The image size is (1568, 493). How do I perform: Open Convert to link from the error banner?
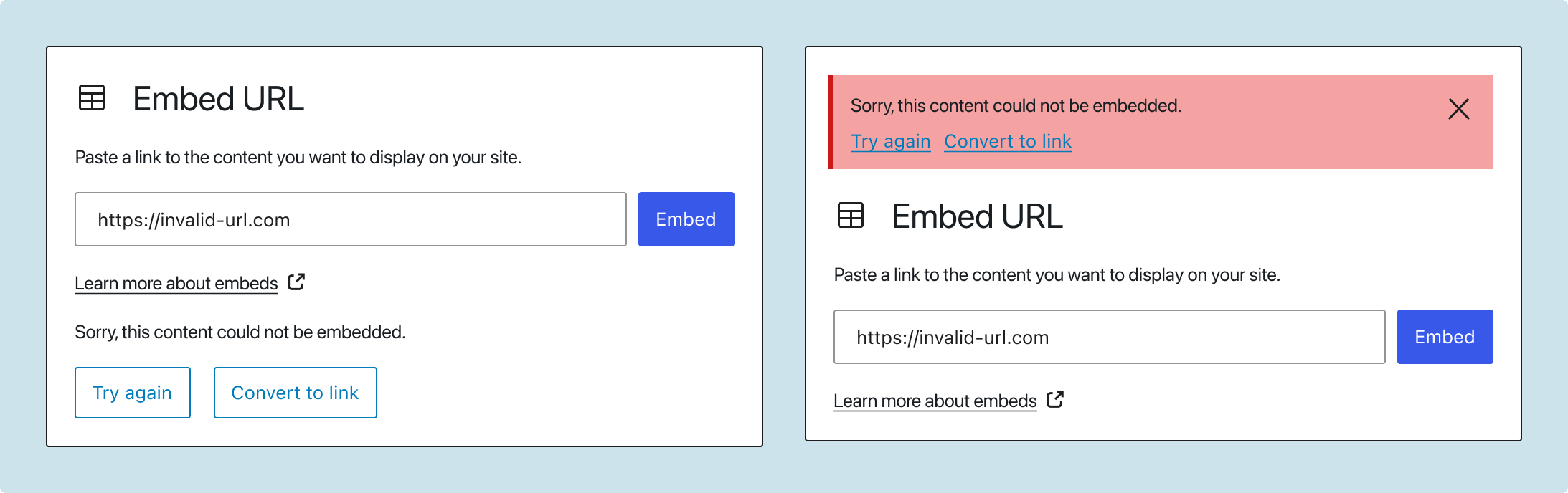click(x=1007, y=141)
